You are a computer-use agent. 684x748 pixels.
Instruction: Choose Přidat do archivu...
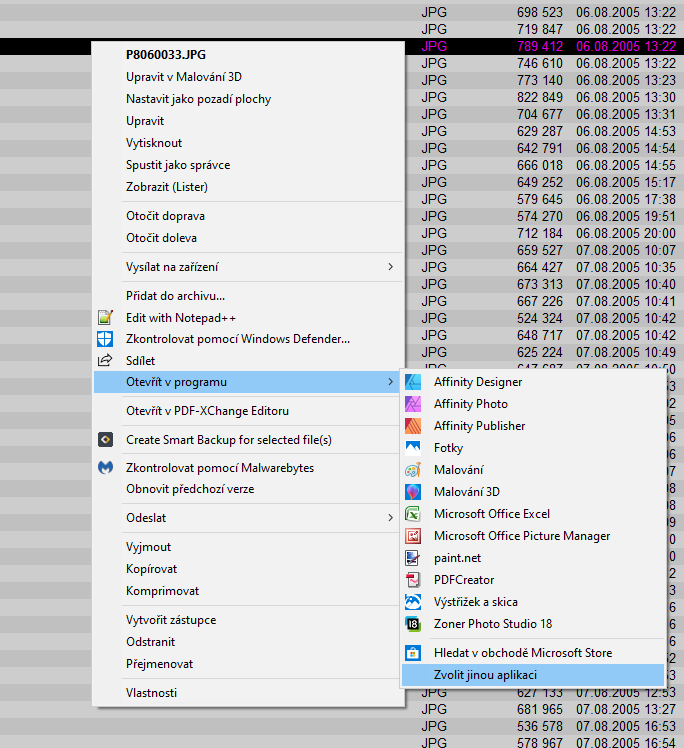(248, 296)
